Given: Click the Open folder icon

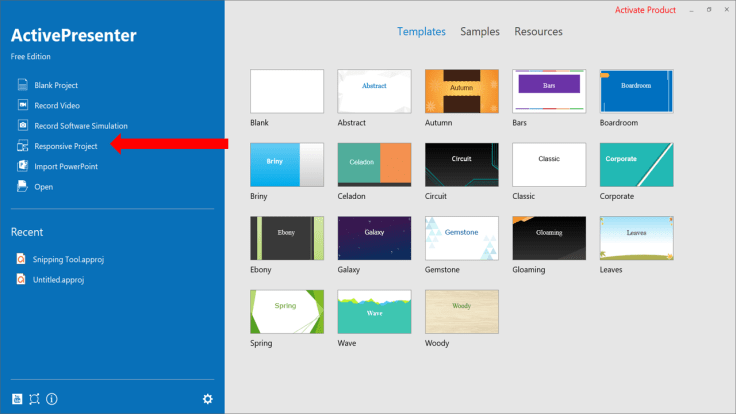Looking at the screenshot, I should pos(23,186).
